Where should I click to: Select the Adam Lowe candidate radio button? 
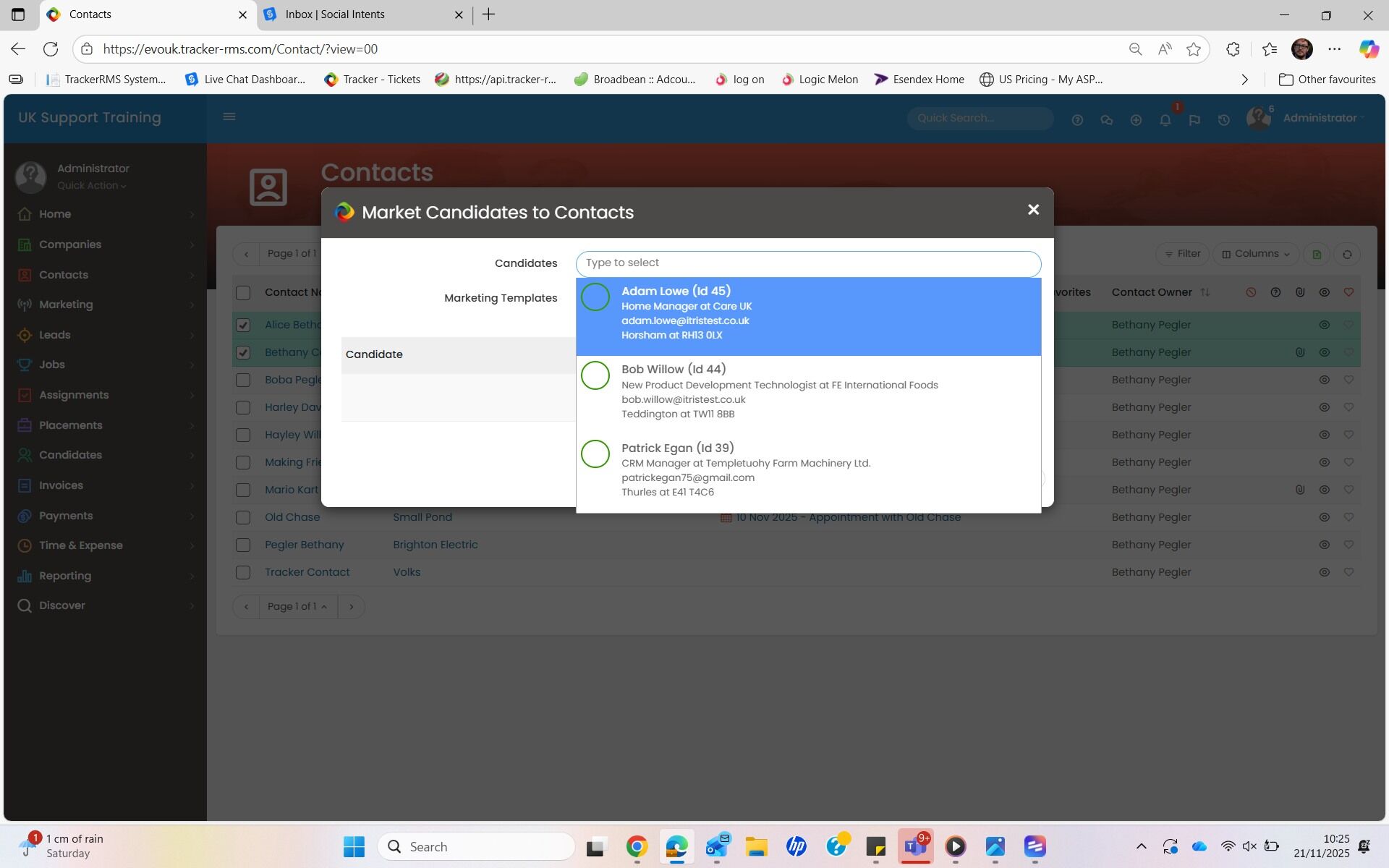[x=595, y=297]
